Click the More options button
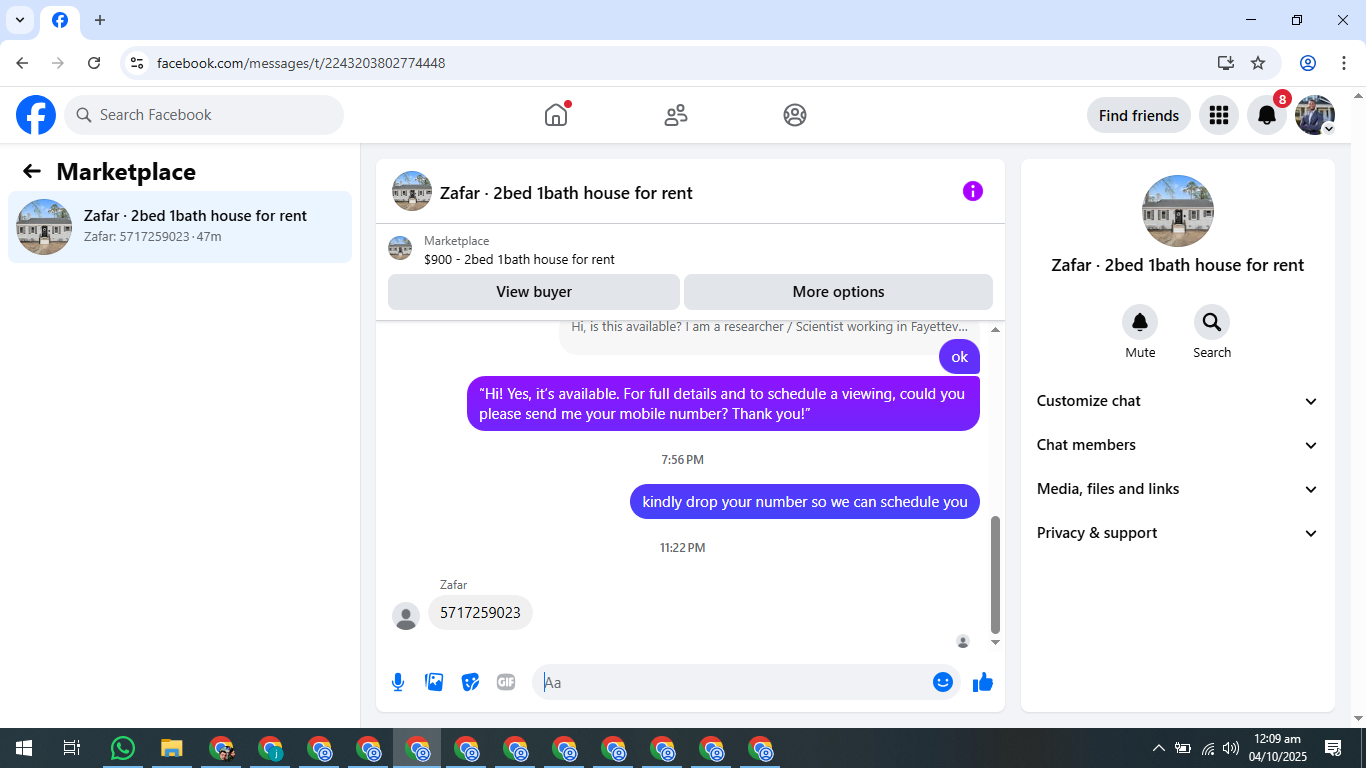 tap(838, 292)
